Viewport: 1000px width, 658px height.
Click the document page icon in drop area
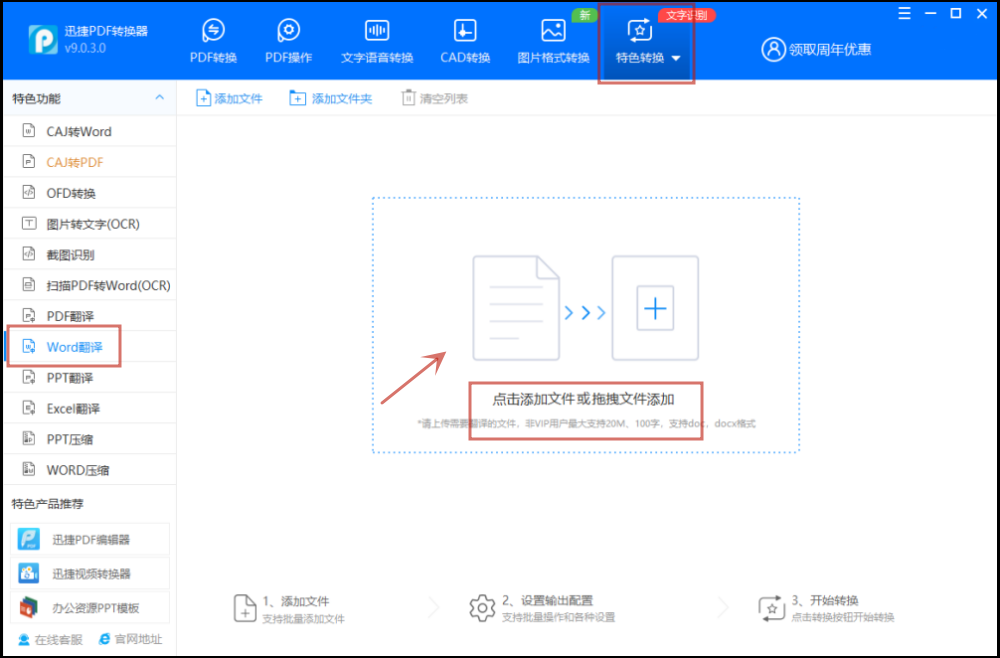pyautogui.click(x=516, y=308)
